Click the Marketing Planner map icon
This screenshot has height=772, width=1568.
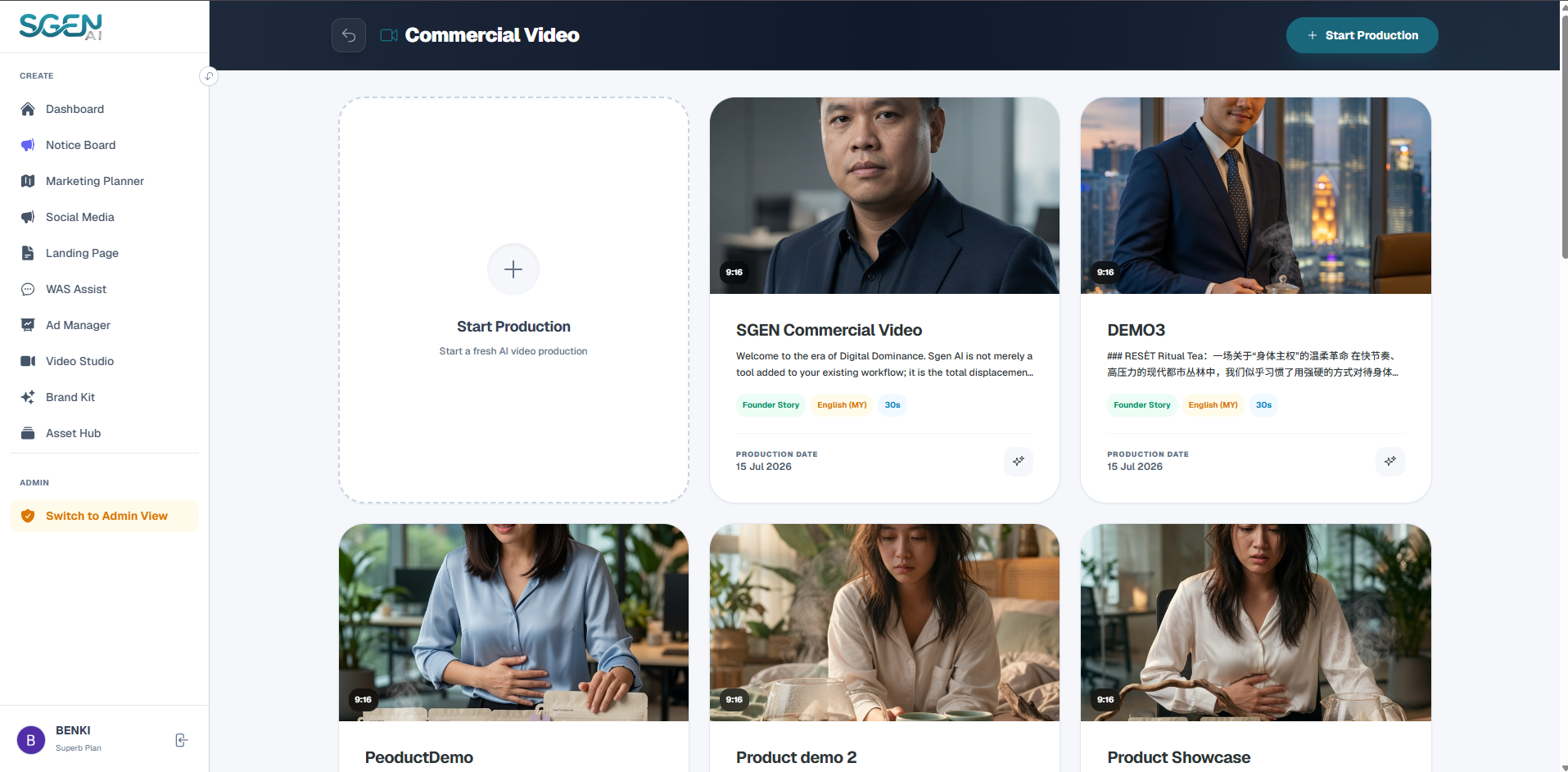(28, 181)
